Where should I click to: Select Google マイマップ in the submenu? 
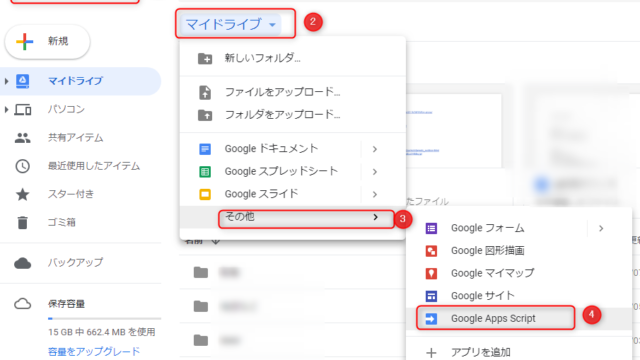(519, 273)
